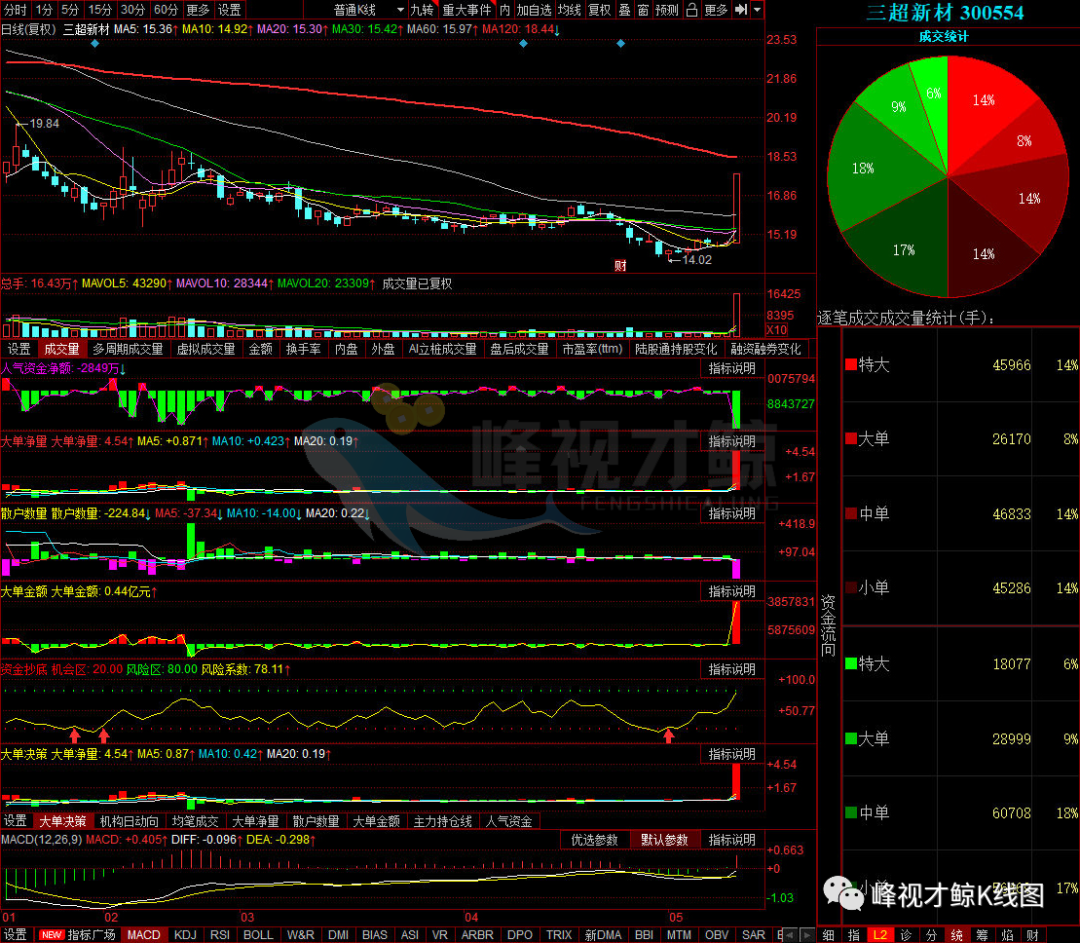Select the 分 tab at bottom right

[x=931, y=935]
